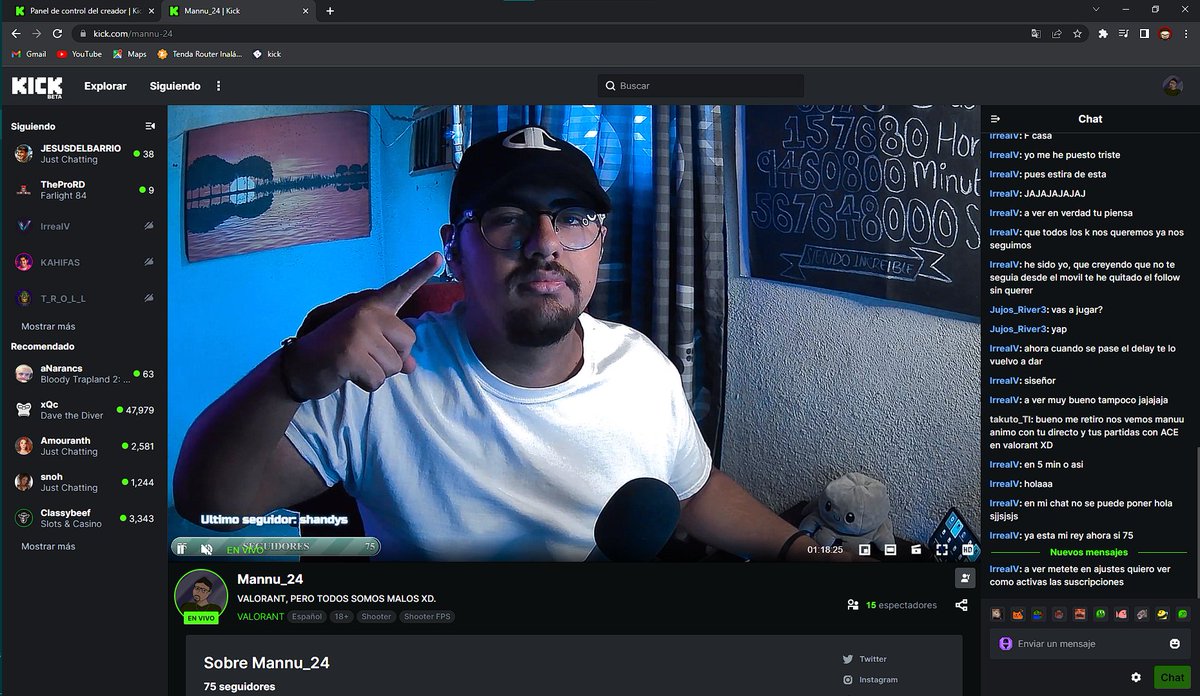1200x696 pixels.
Task: Pause the live stream video
Action: 181,548
